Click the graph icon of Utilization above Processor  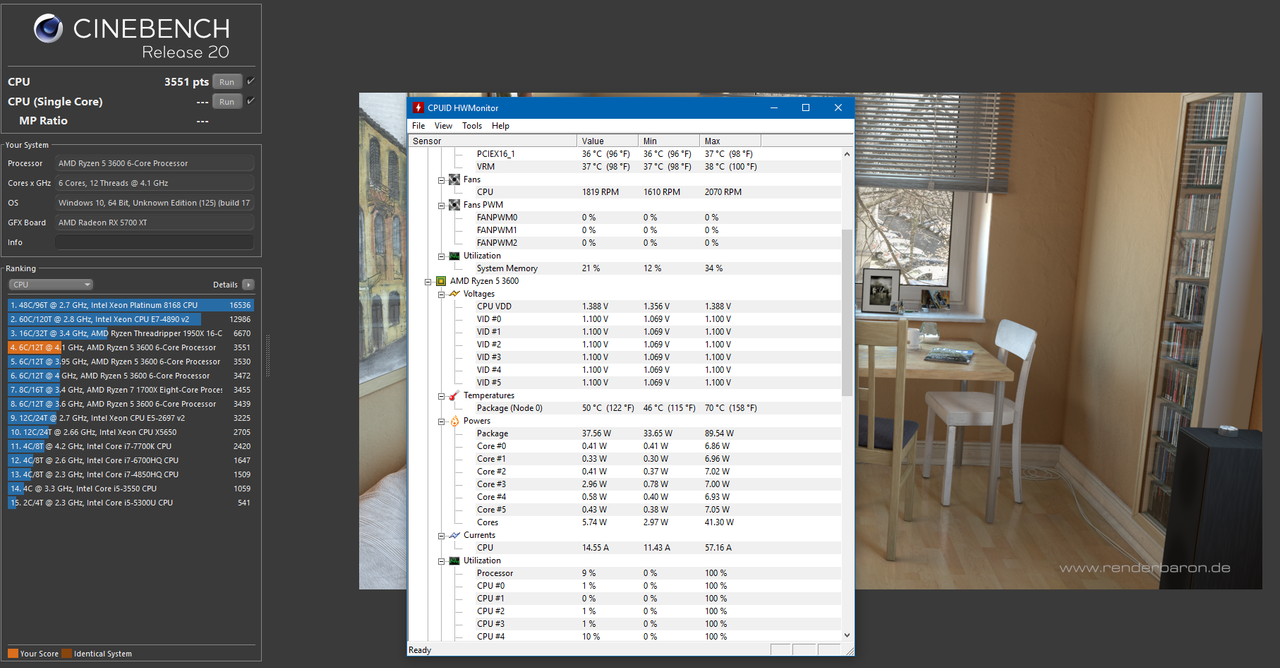pyautogui.click(x=454, y=561)
